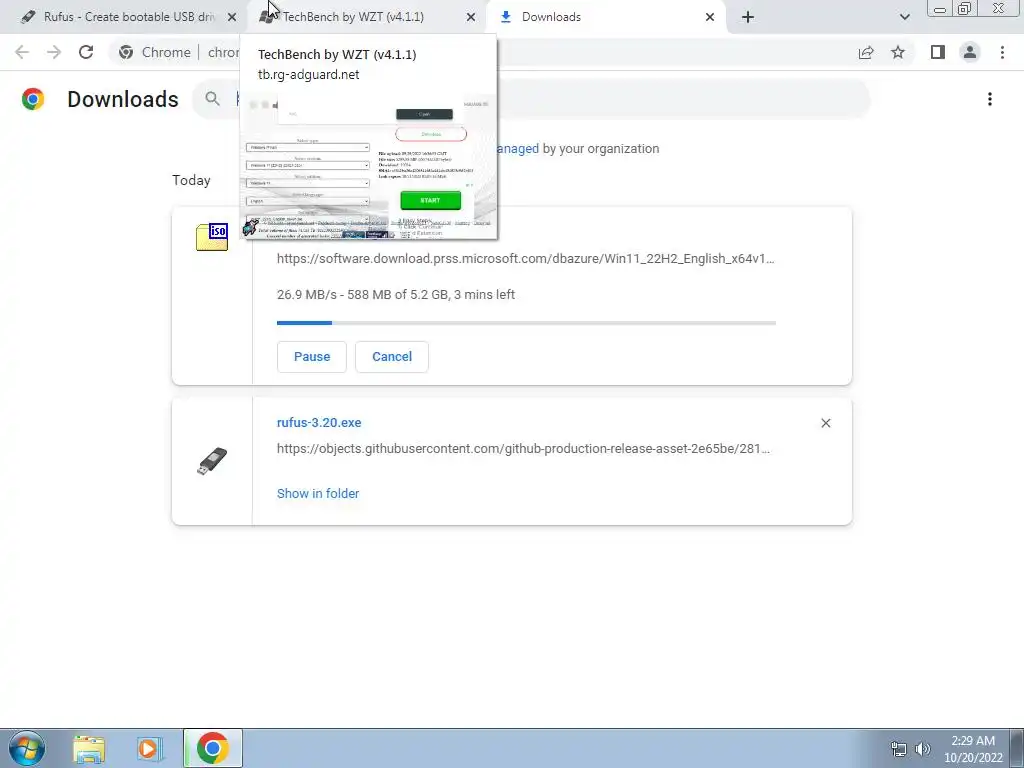Close the Downloads tab

click(x=710, y=17)
